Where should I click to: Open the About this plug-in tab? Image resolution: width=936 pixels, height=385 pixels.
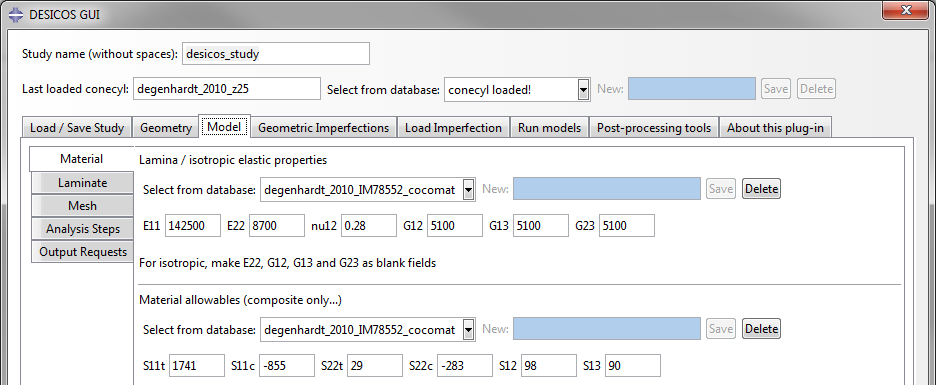point(775,128)
